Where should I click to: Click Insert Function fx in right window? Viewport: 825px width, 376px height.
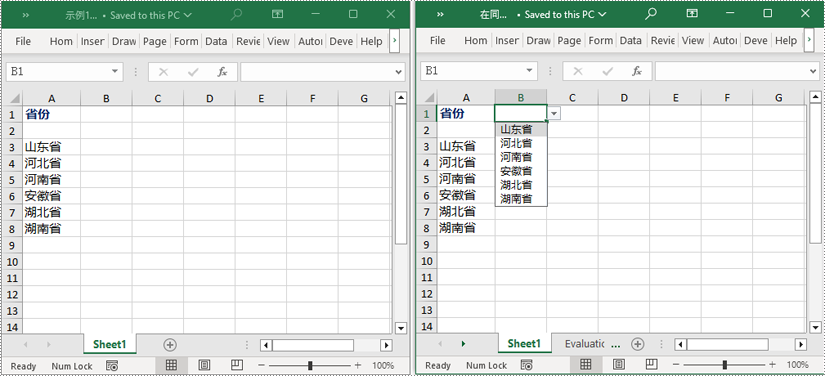coord(637,72)
